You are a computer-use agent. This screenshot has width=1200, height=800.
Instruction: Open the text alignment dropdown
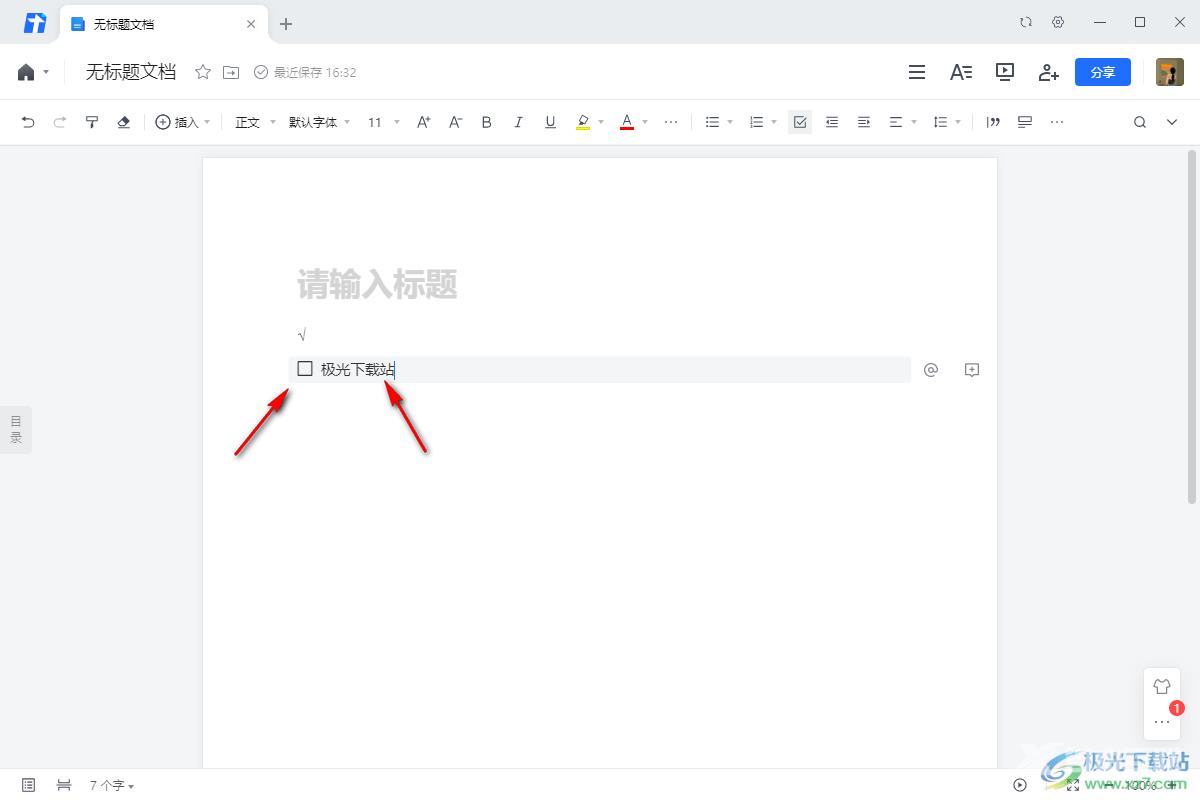(903, 122)
